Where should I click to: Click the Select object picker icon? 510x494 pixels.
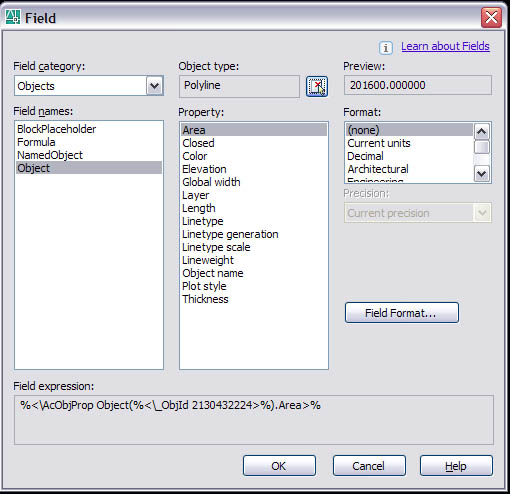(317, 86)
